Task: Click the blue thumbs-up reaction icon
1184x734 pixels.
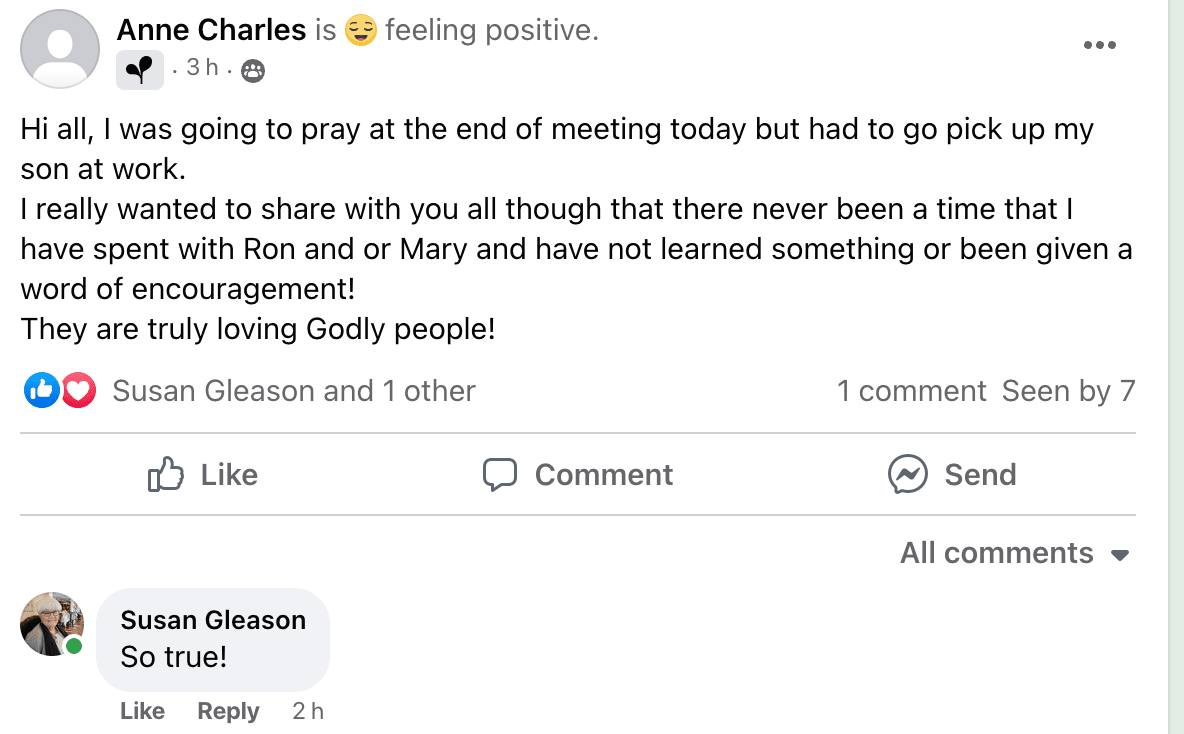Action: click(41, 390)
